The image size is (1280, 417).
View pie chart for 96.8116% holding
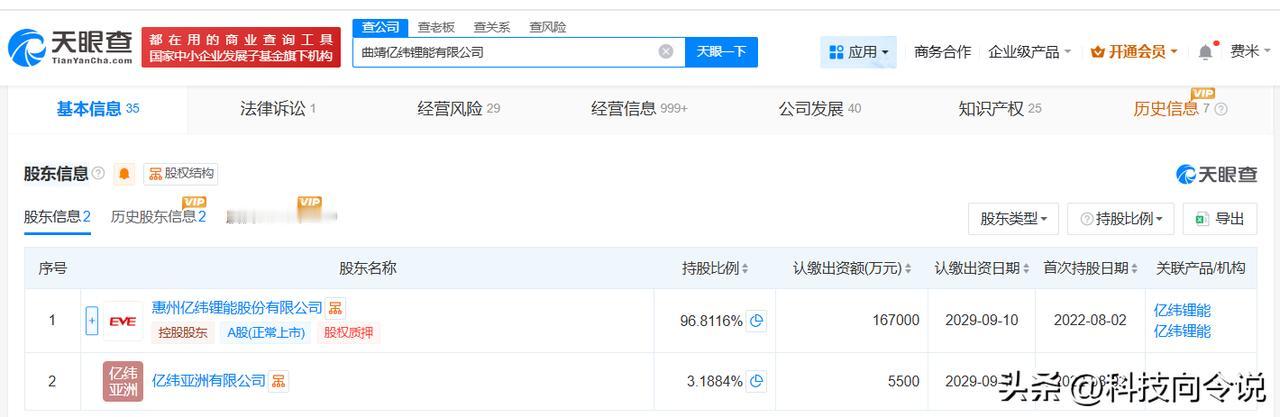click(757, 321)
